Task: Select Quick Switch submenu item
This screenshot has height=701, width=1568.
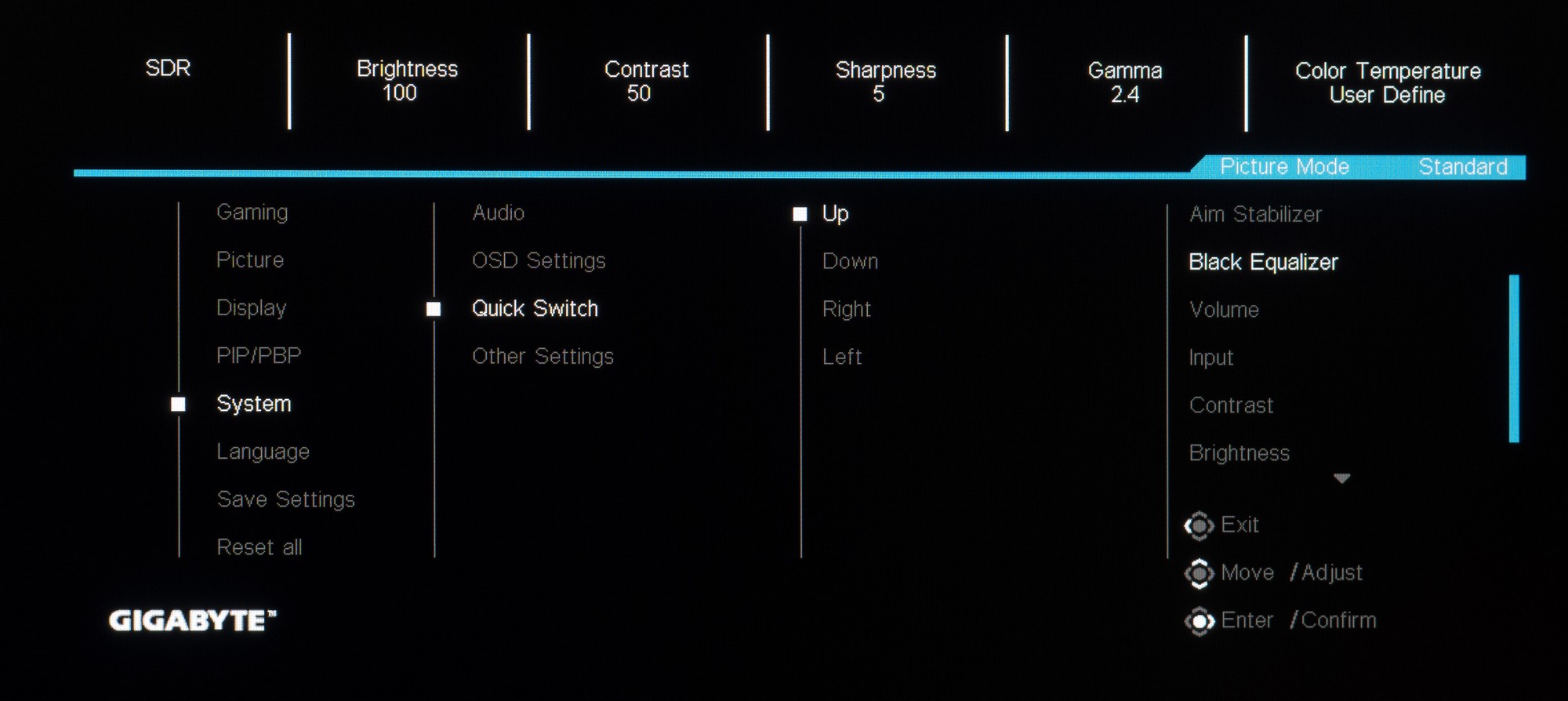Action: pyautogui.click(x=535, y=309)
